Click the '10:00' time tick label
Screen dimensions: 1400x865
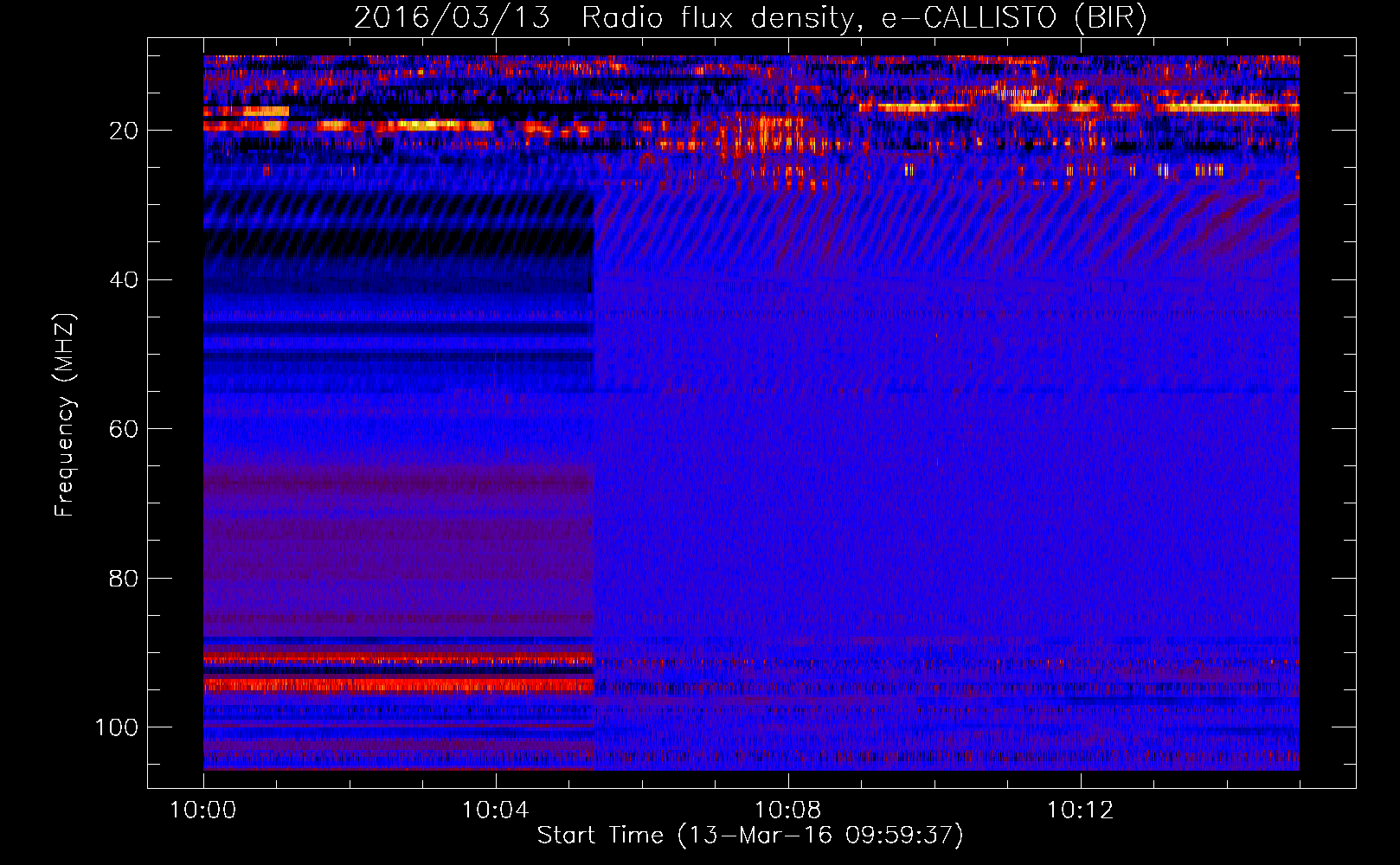tap(203, 811)
